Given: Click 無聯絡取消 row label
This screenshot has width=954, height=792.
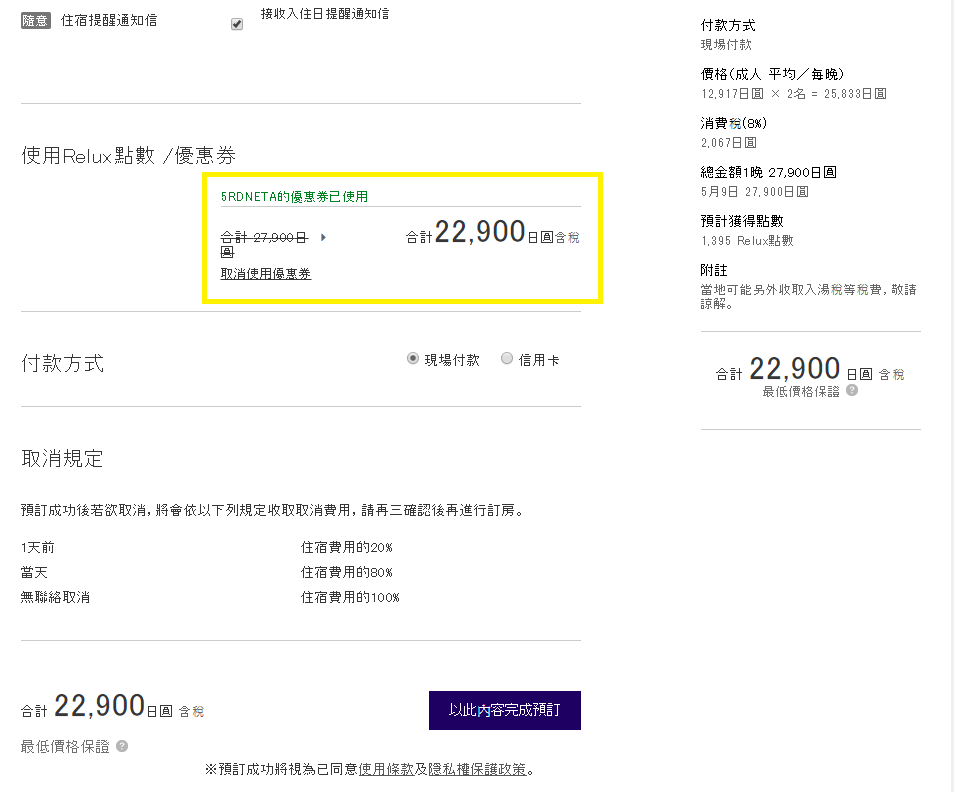Looking at the screenshot, I should pos(55,597).
